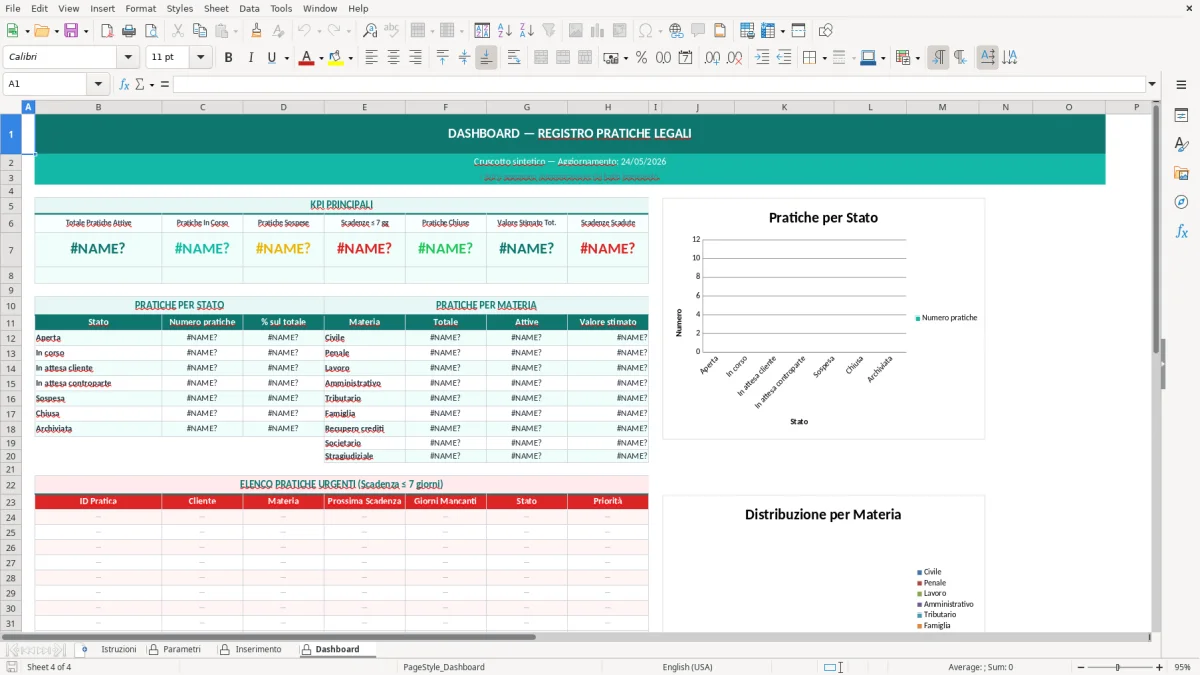Open the Function Wizard fx icon
This screenshot has height=675, width=1200.
124,84
